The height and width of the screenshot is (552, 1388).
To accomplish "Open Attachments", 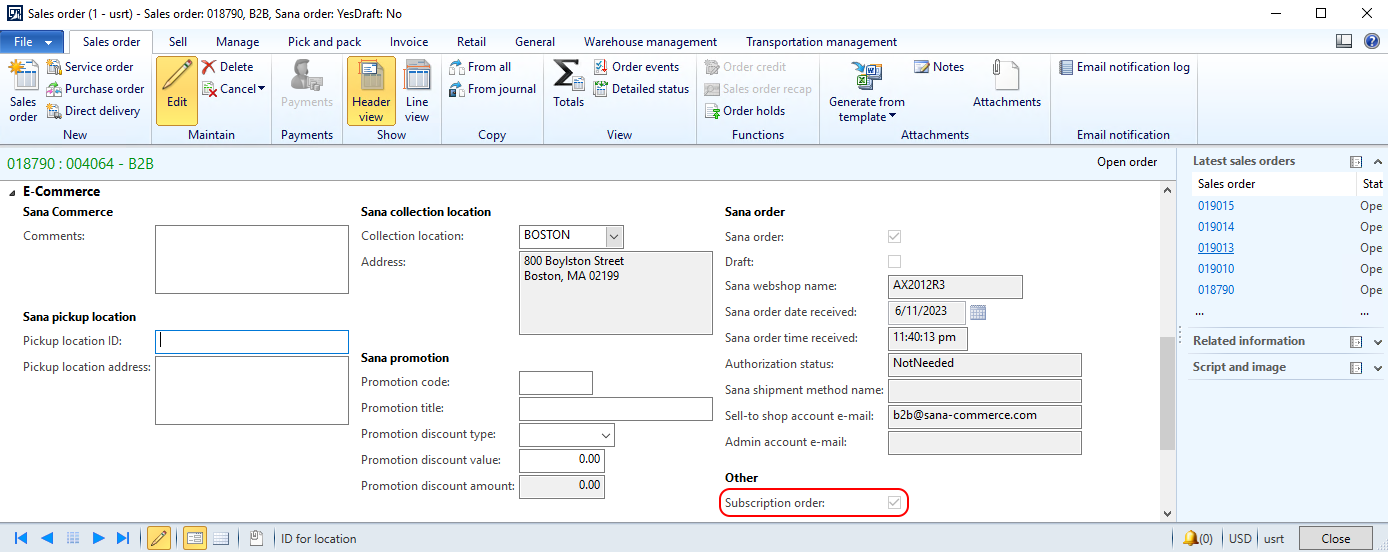I will coord(1007,84).
